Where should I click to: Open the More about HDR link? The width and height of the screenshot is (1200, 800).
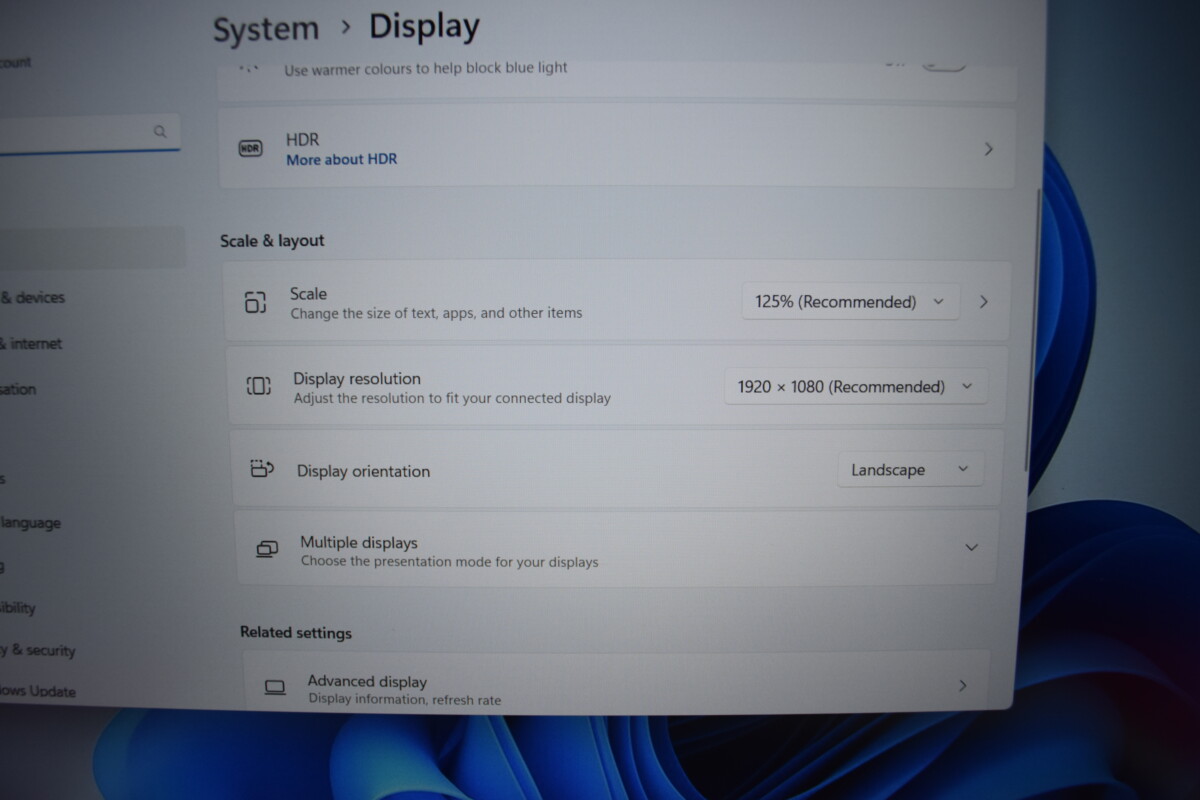341,159
